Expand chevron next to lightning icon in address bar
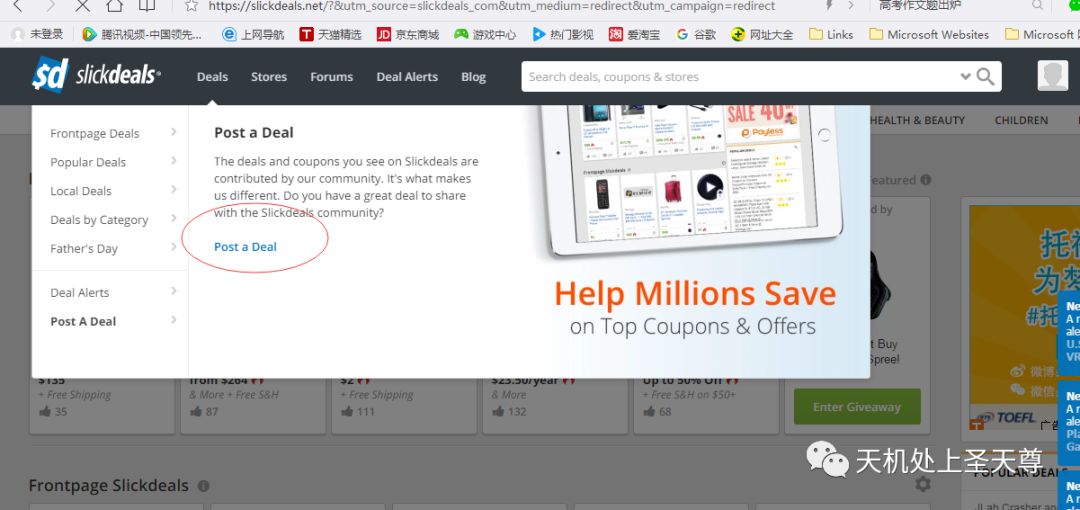This screenshot has height=510, width=1080. click(x=851, y=6)
